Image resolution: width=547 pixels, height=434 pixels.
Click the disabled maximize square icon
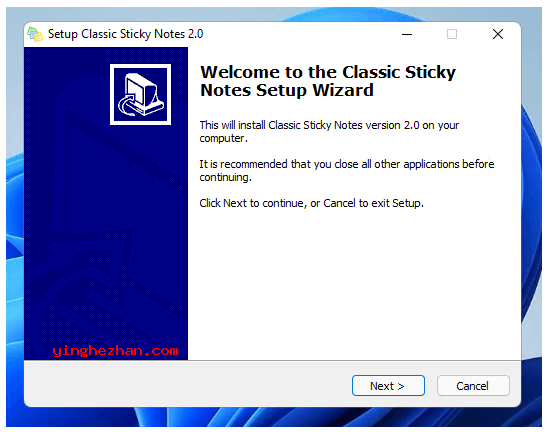[452, 34]
